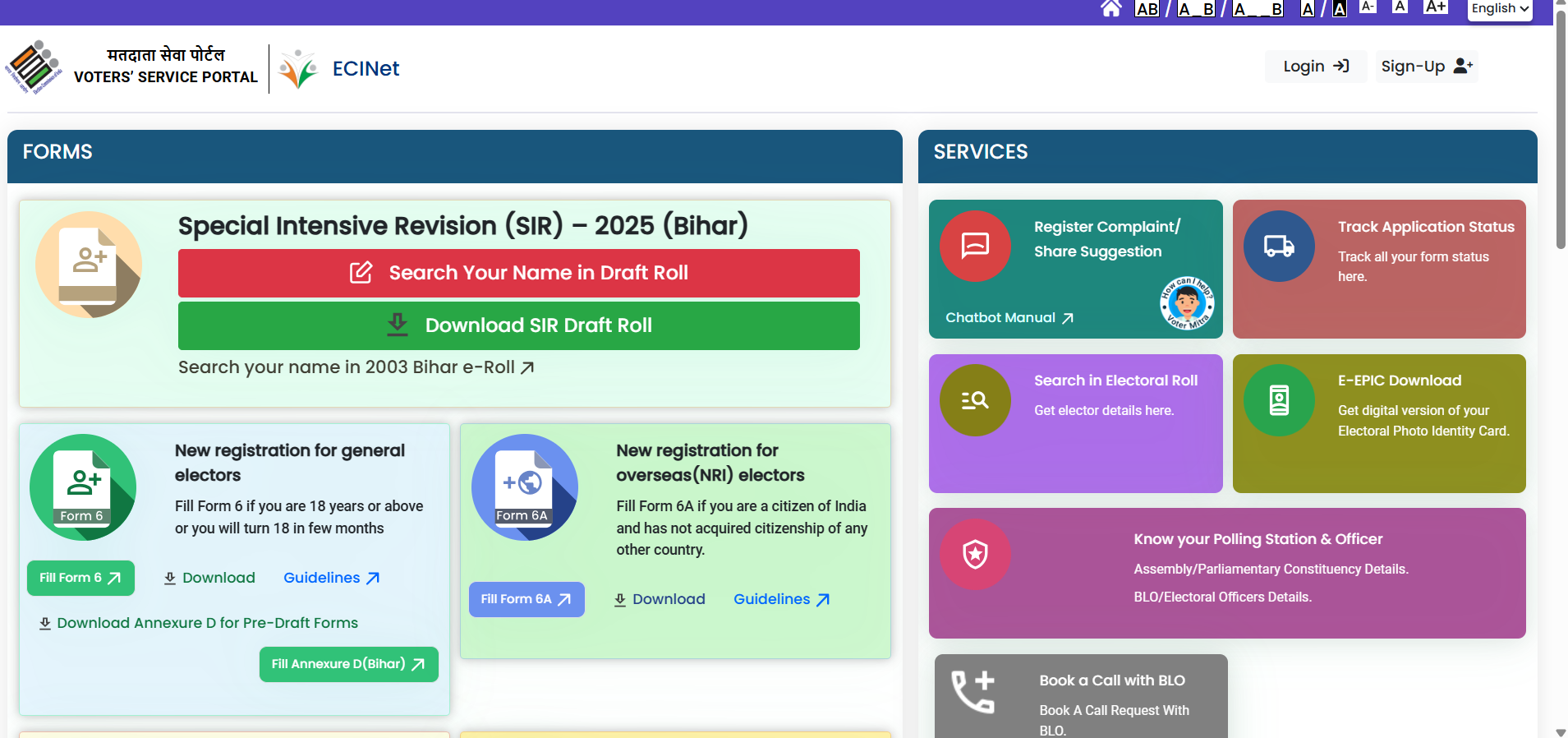Screen dimensions: 1568x738
Task: Switch to dark high-contrast A mode
Action: (x=1339, y=9)
